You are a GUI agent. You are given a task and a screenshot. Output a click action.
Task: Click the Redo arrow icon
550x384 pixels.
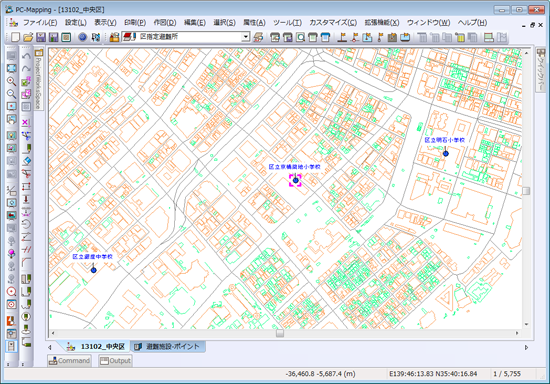point(26,69)
